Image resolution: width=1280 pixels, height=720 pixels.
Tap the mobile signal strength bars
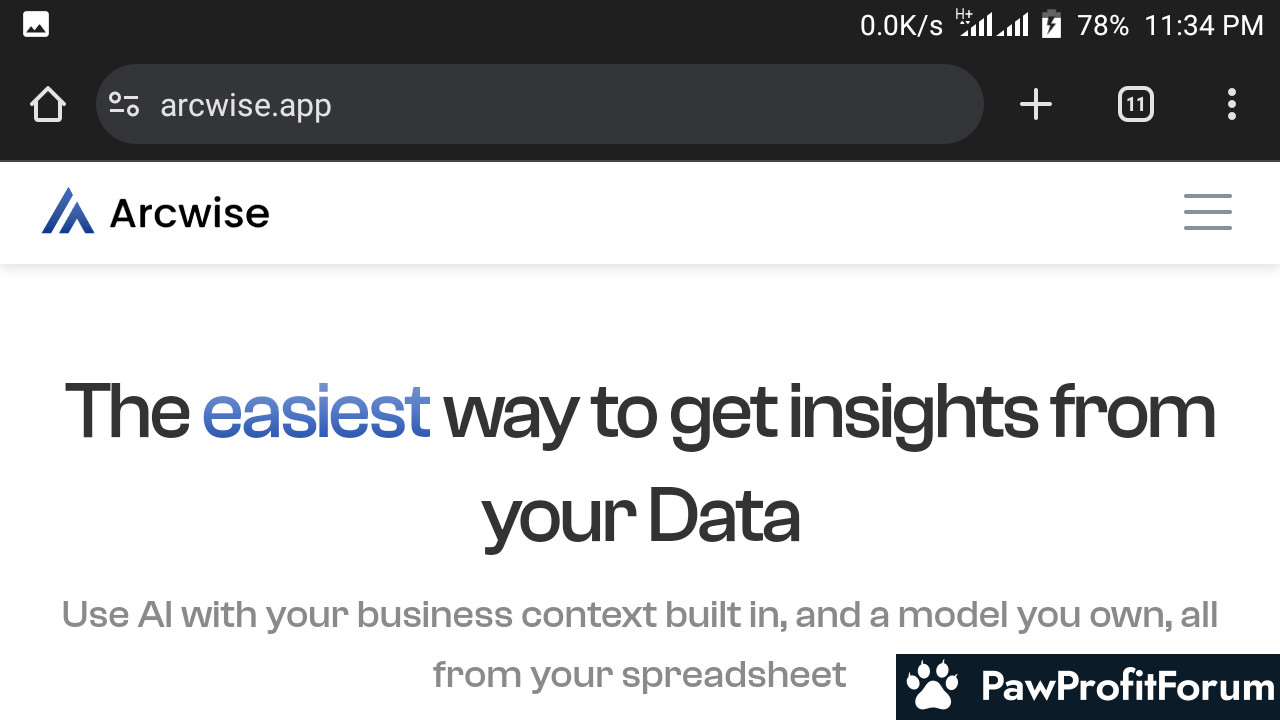click(994, 23)
